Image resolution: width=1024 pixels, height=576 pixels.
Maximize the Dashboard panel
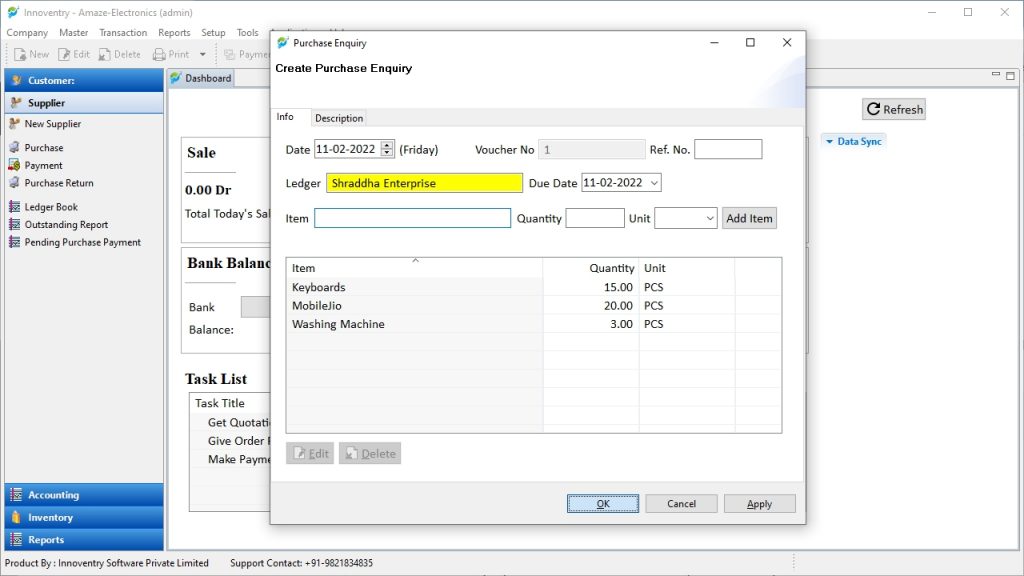pyautogui.click(x=1010, y=75)
